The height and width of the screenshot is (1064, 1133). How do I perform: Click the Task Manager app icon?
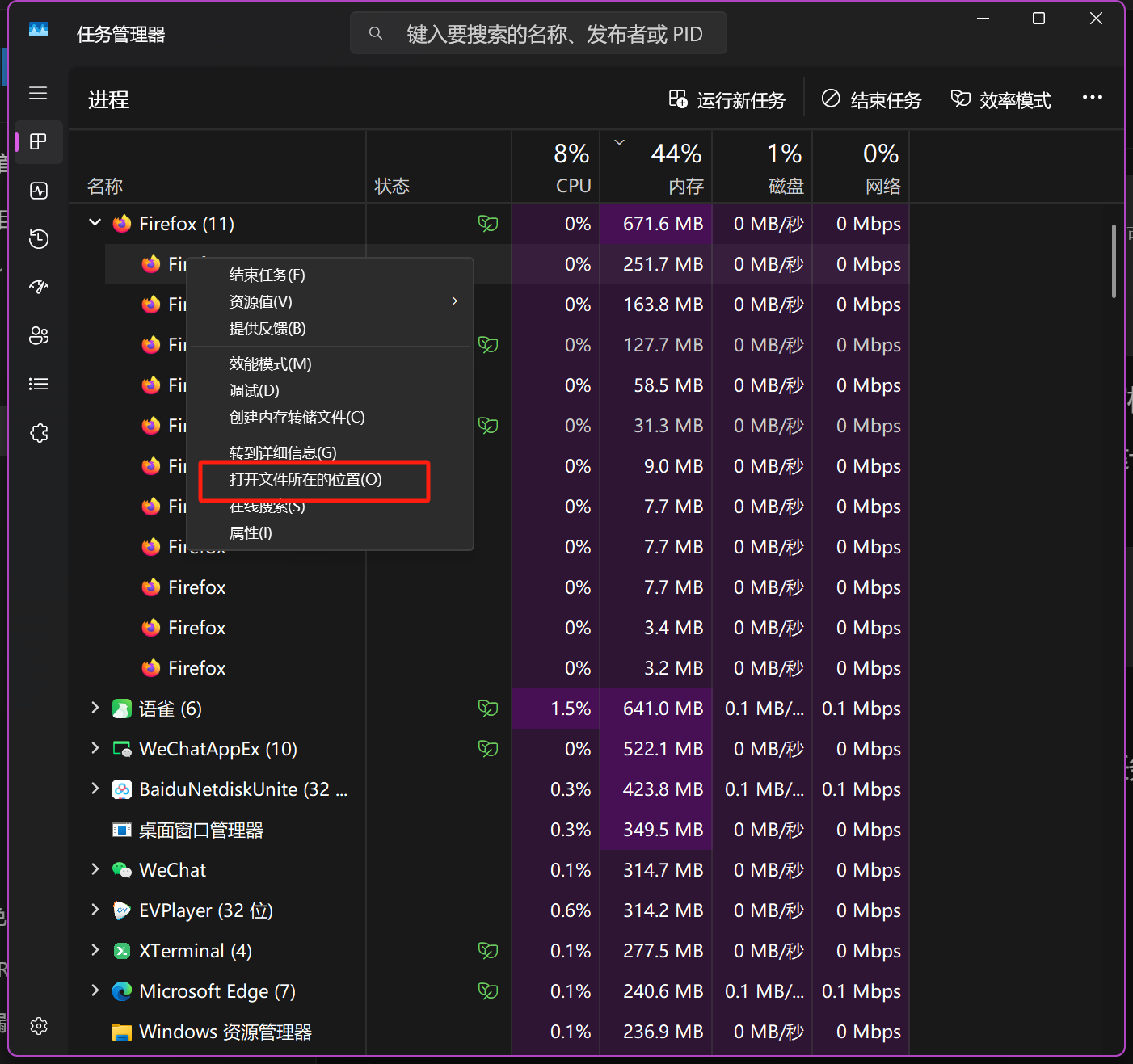click(39, 30)
